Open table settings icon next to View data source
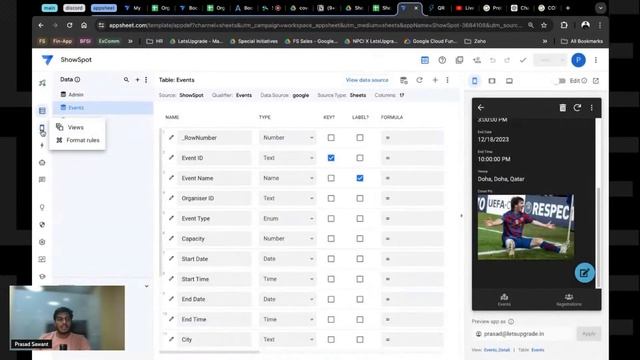 404,80
